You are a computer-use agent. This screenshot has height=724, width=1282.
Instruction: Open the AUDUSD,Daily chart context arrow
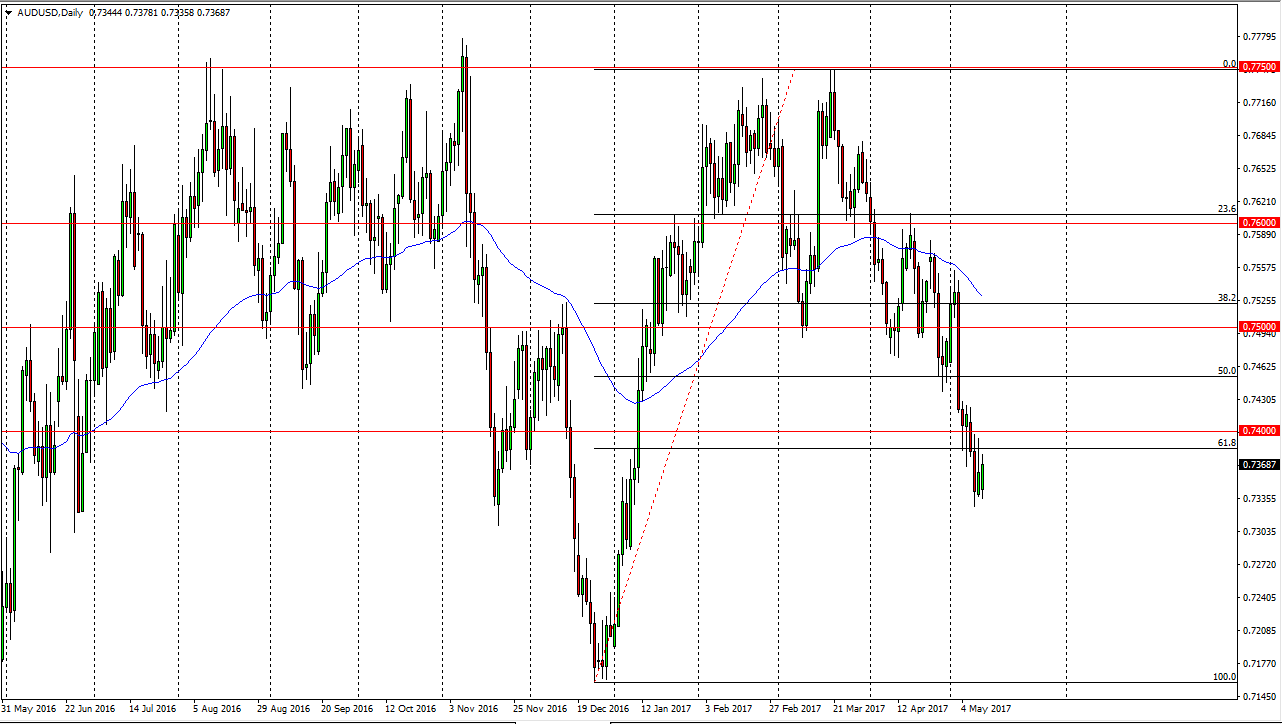coord(10,14)
